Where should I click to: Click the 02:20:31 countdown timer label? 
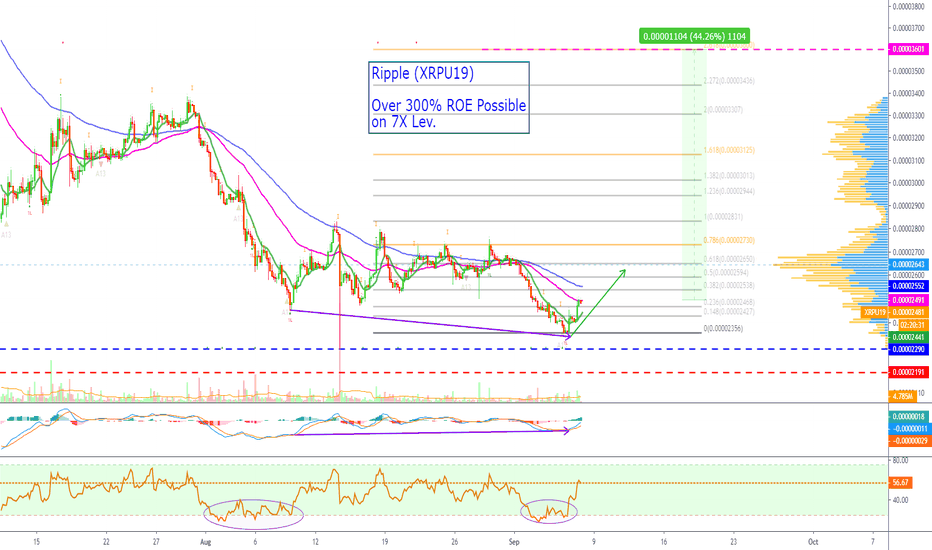(912, 325)
